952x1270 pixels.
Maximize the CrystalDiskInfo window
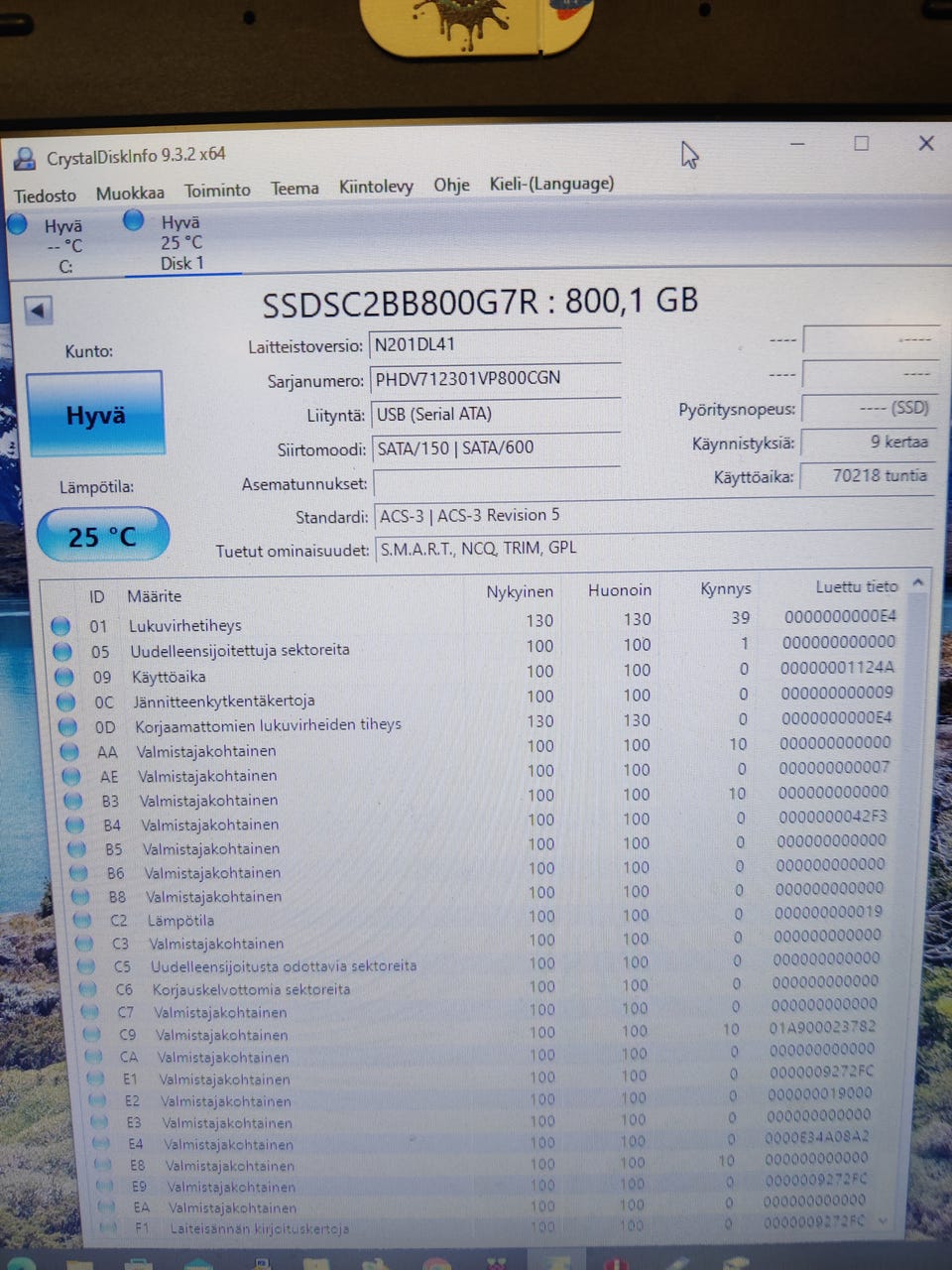[x=861, y=144]
